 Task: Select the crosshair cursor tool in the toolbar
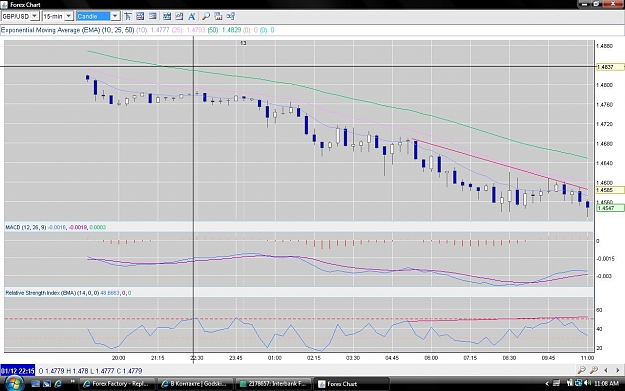(128, 16)
